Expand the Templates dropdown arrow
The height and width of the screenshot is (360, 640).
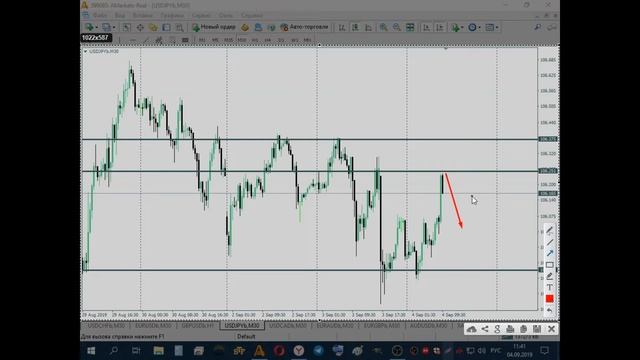pos(497,27)
